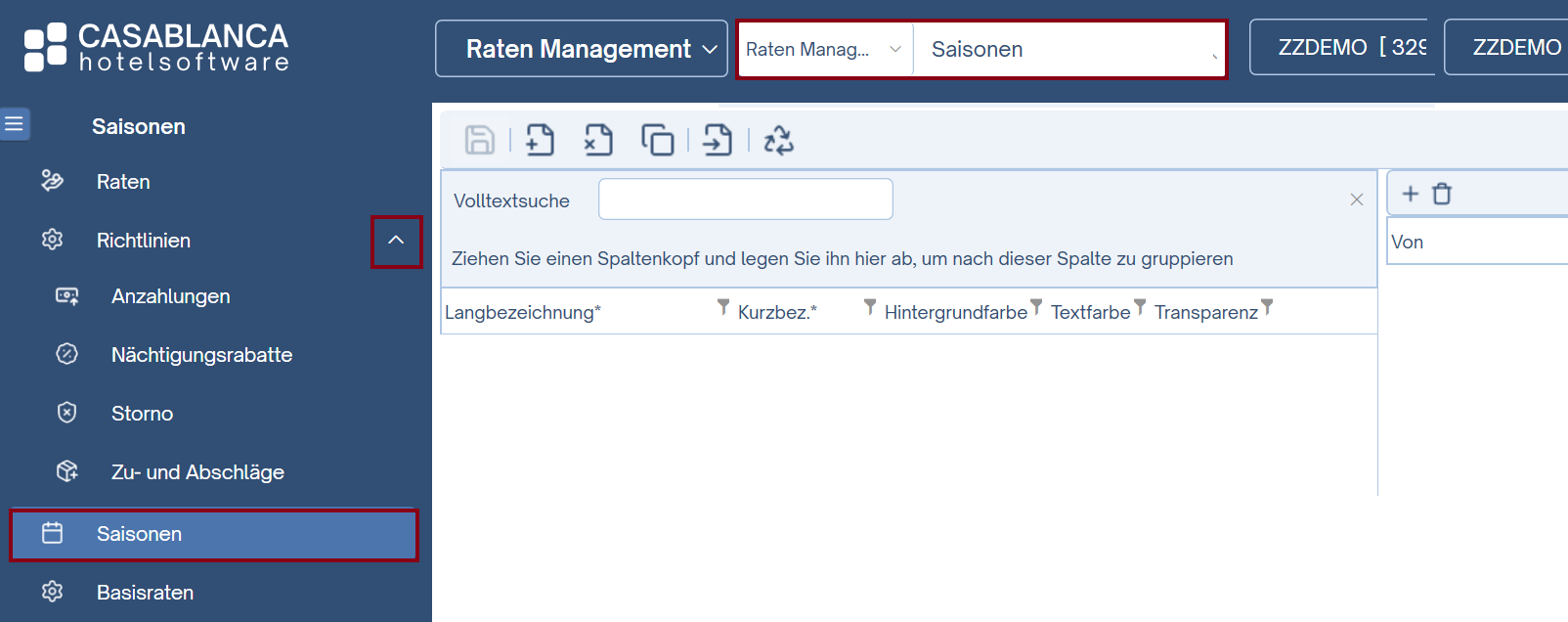Open the Raten Management dropdown
The image size is (1568, 622).
click(x=582, y=49)
